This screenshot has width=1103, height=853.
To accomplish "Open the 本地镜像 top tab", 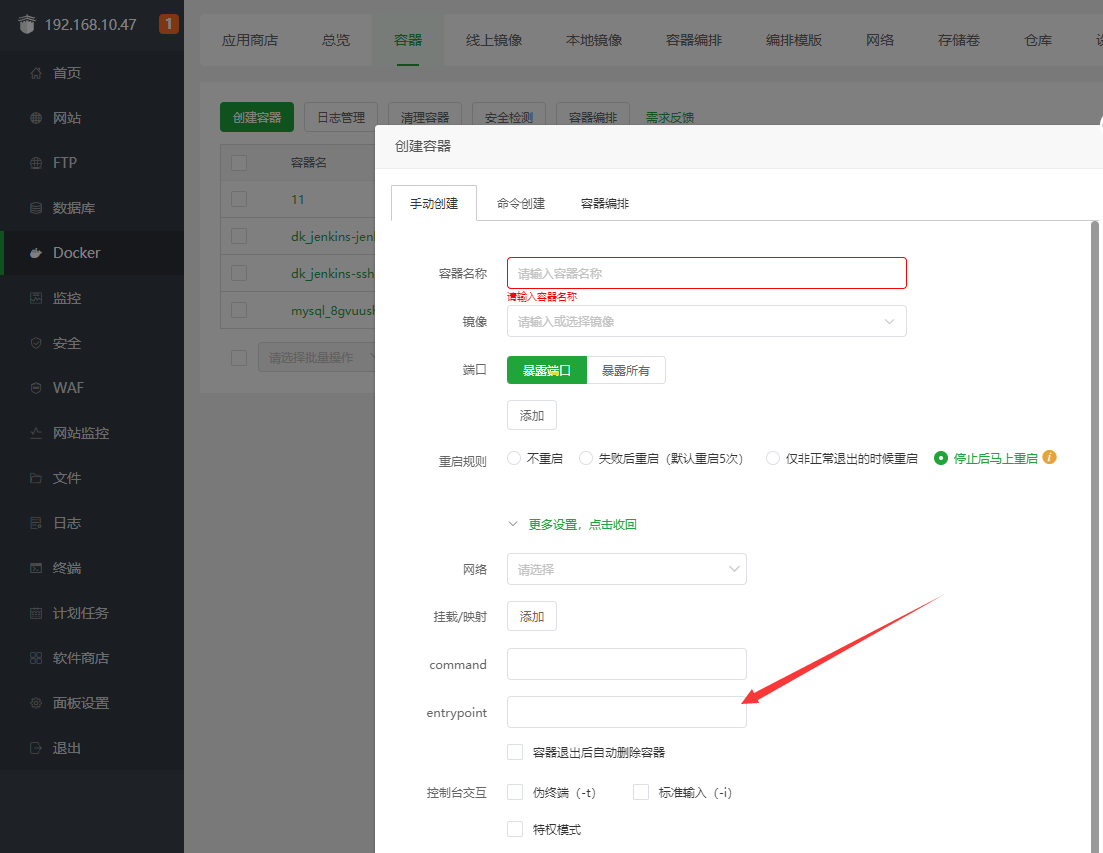I will [x=594, y=41].
